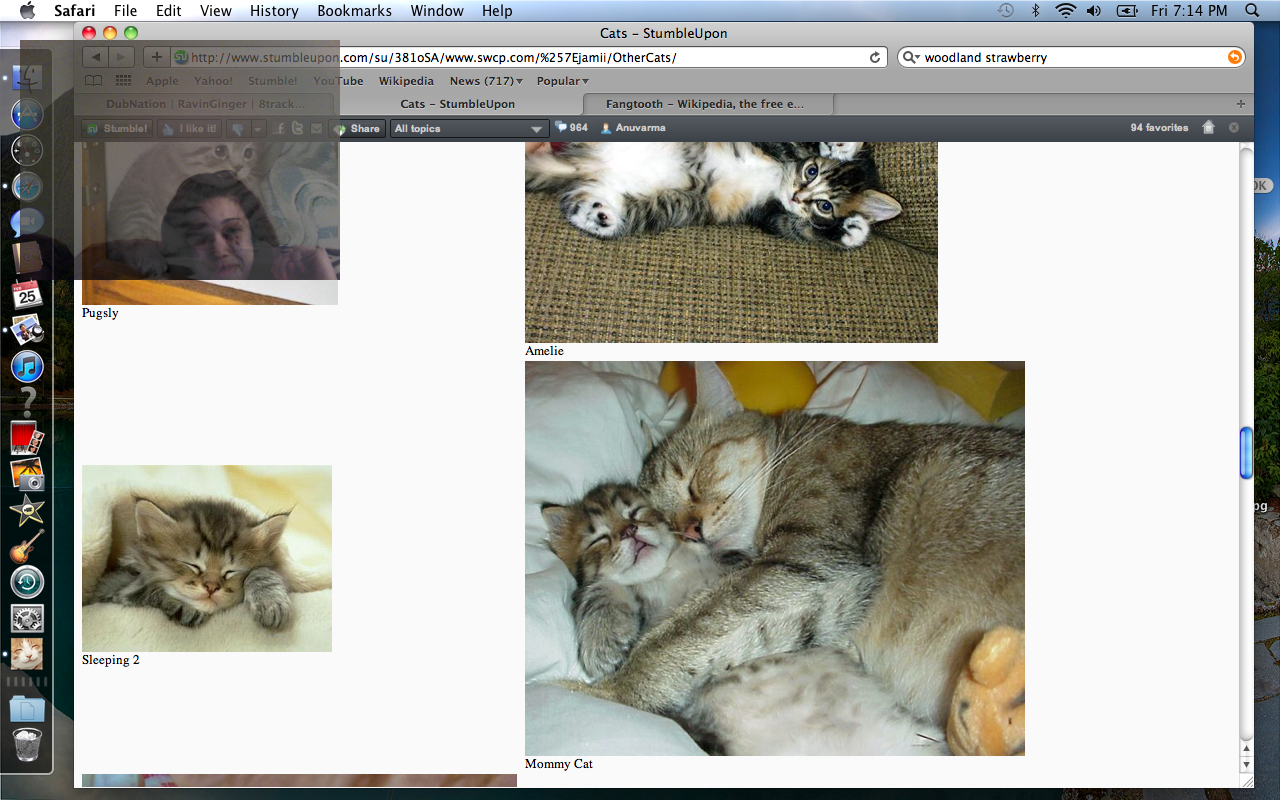The height and width of the screenshot is (800, 1280).
Task: Open the Wikipedia bookmark link
Action: tap(406, 81)
